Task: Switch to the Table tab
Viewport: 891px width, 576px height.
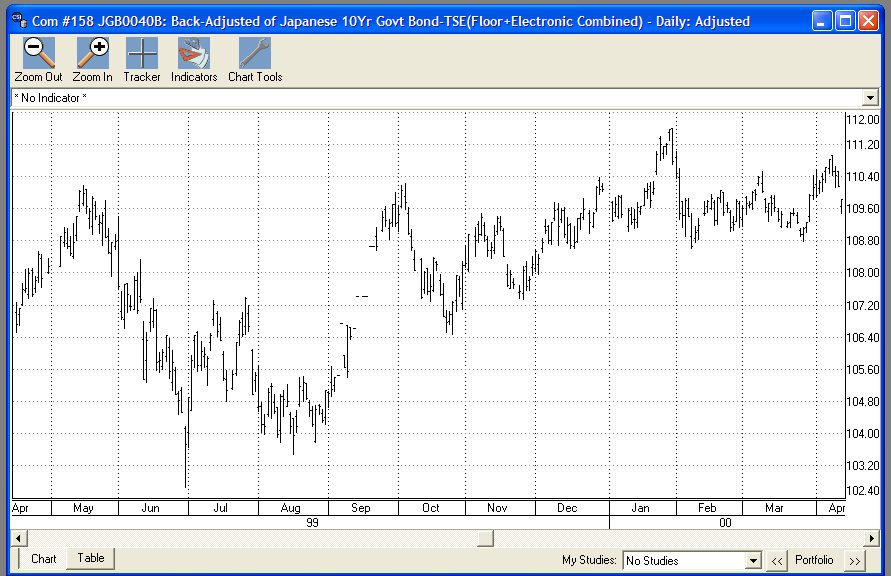Action: (x=90, y=558)
